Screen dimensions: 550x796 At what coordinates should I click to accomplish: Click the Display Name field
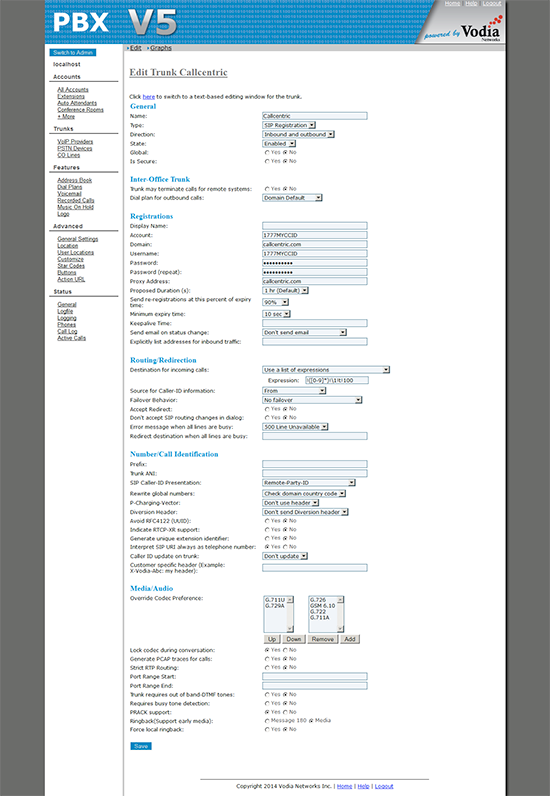click(x=314, y=225)
